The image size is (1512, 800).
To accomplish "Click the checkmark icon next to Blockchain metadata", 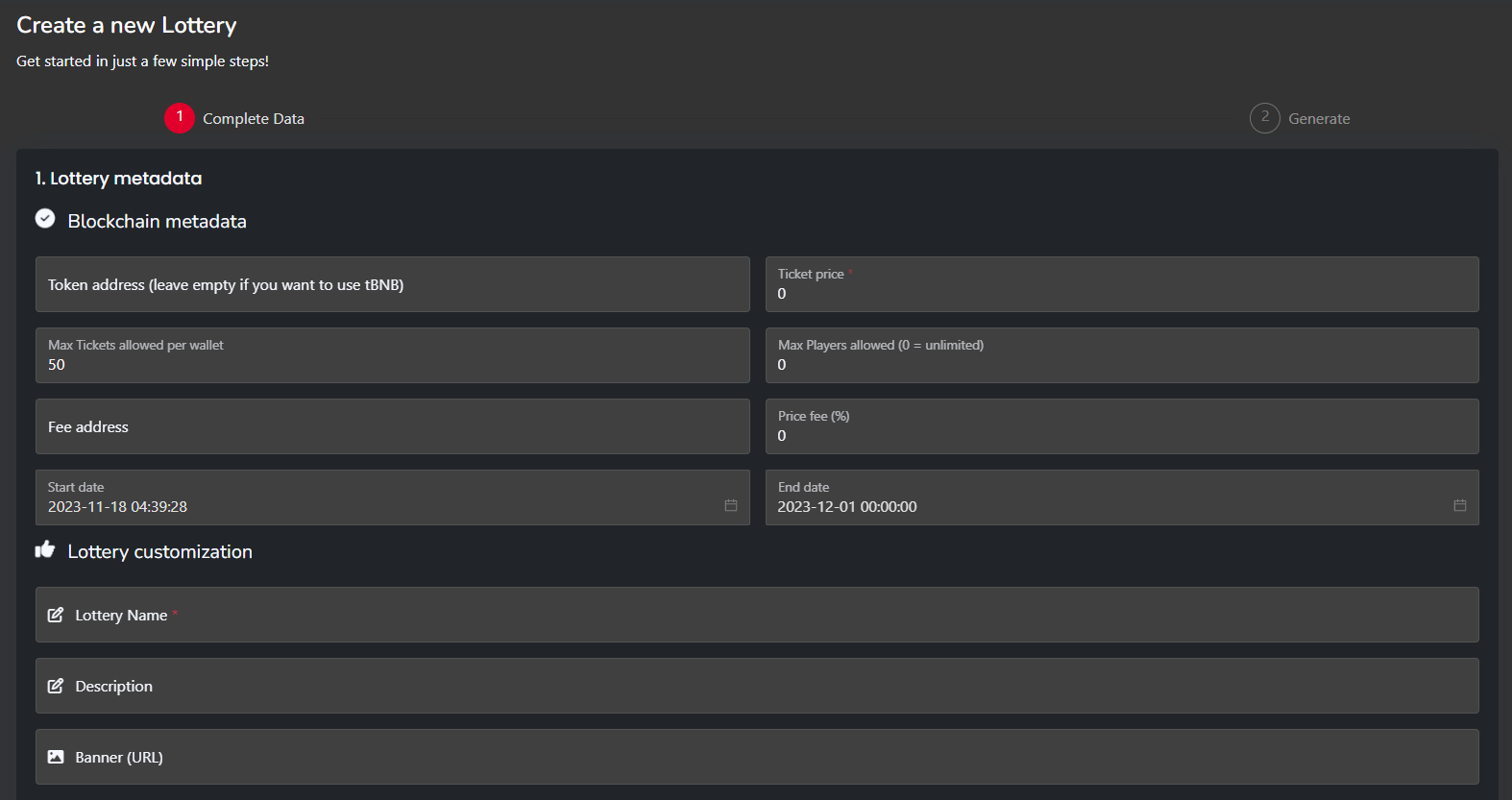I will 45,219.
